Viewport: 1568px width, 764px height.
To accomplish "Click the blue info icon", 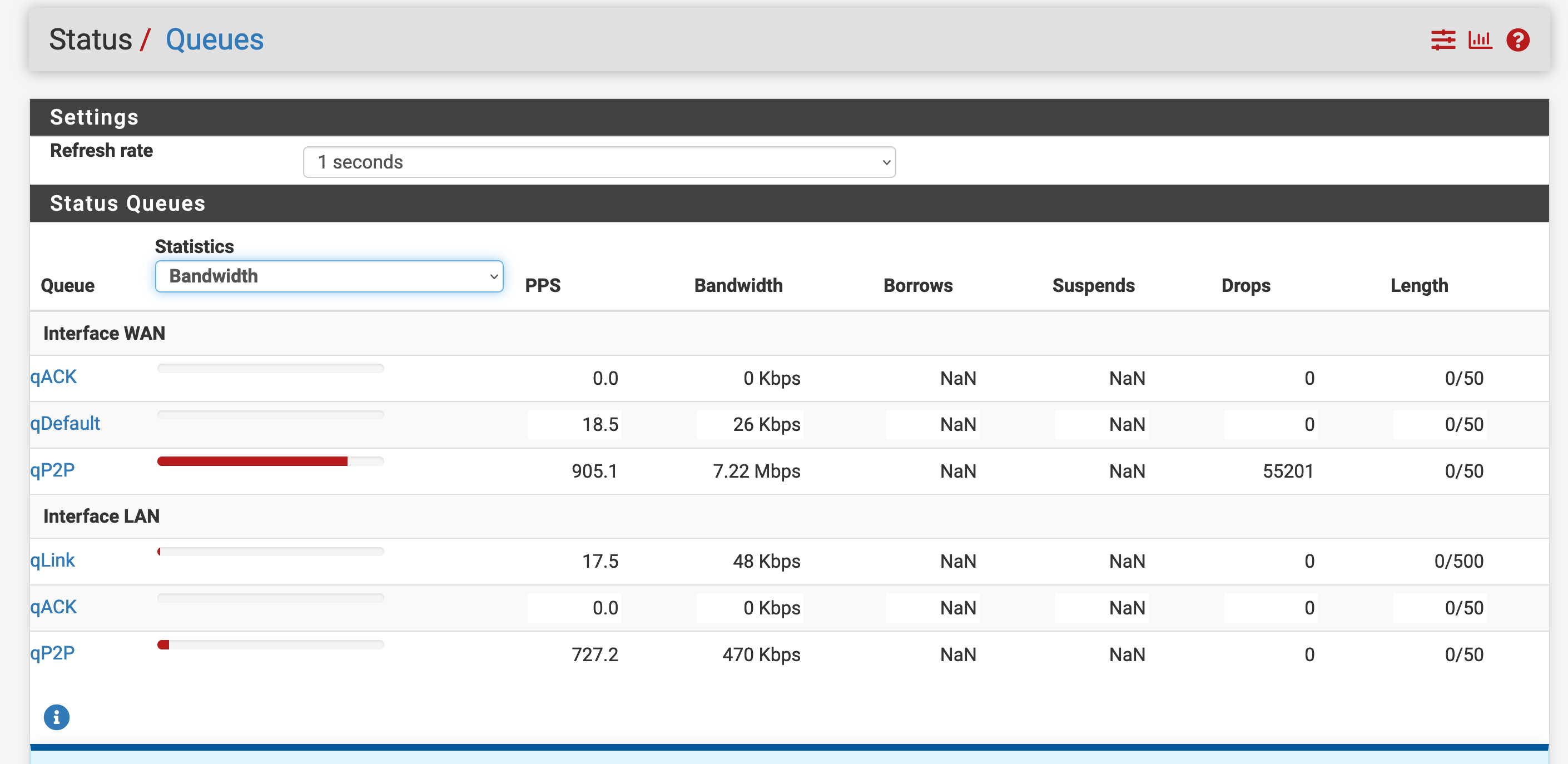I will pyautogui.click(x=57, y=717).
